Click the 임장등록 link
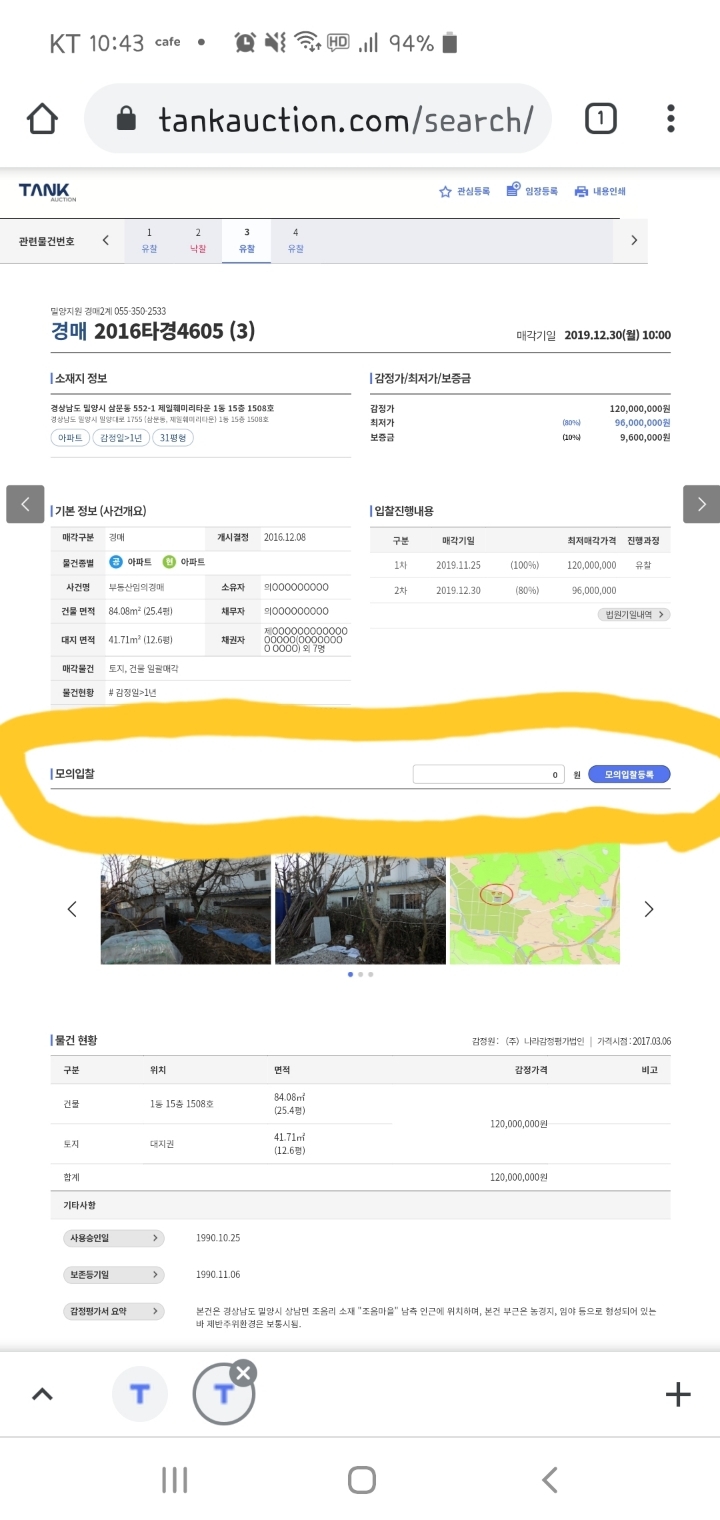Screen dimensions: 720x1520 click(x=531, y=191)
